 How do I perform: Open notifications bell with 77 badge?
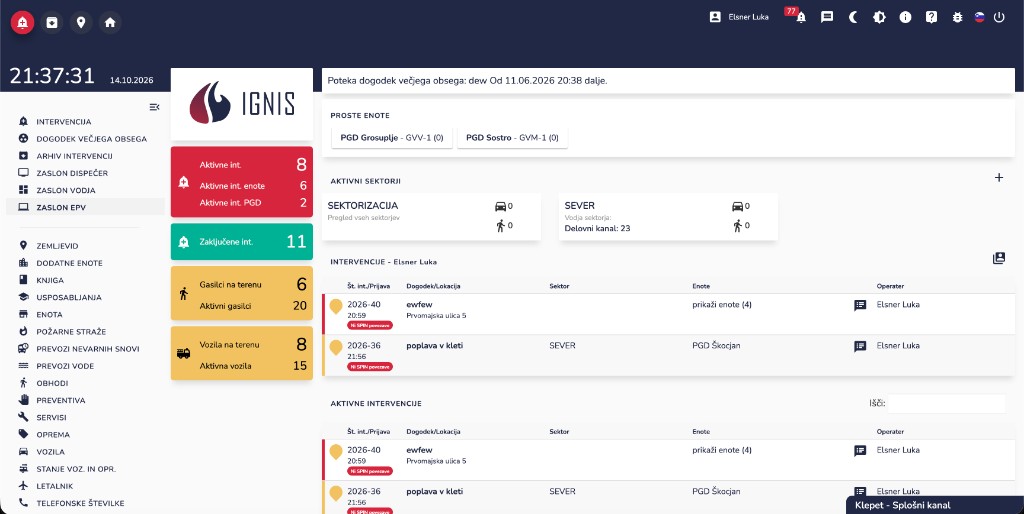[800, 17]
